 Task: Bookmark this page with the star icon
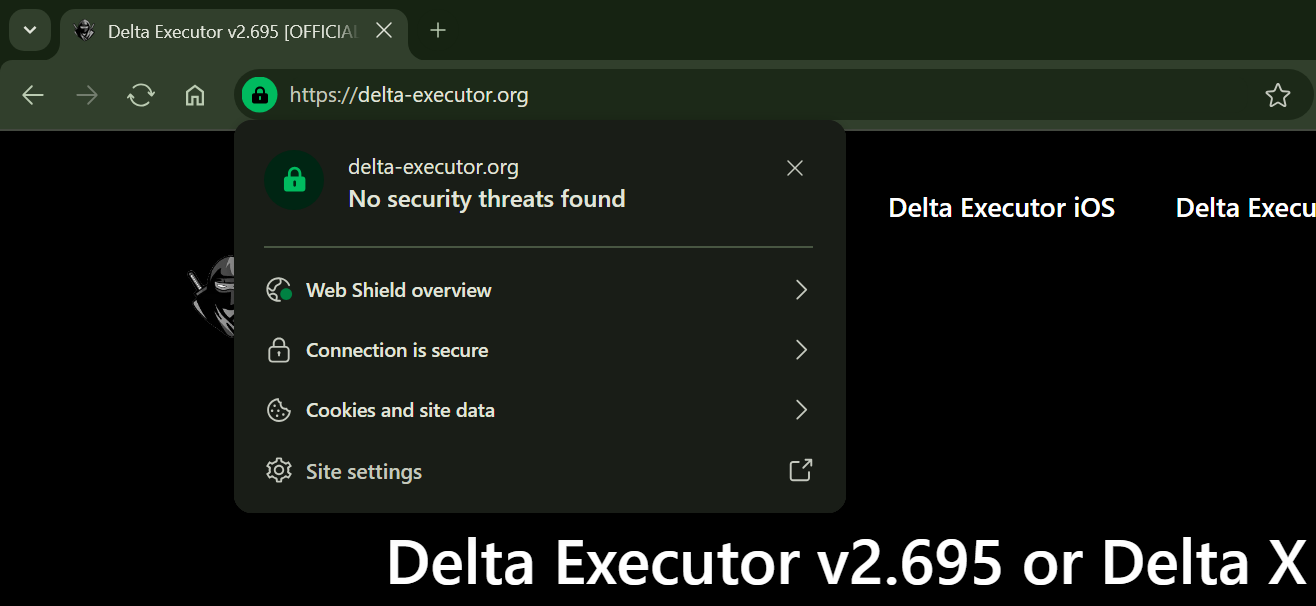pos(1277,95)
